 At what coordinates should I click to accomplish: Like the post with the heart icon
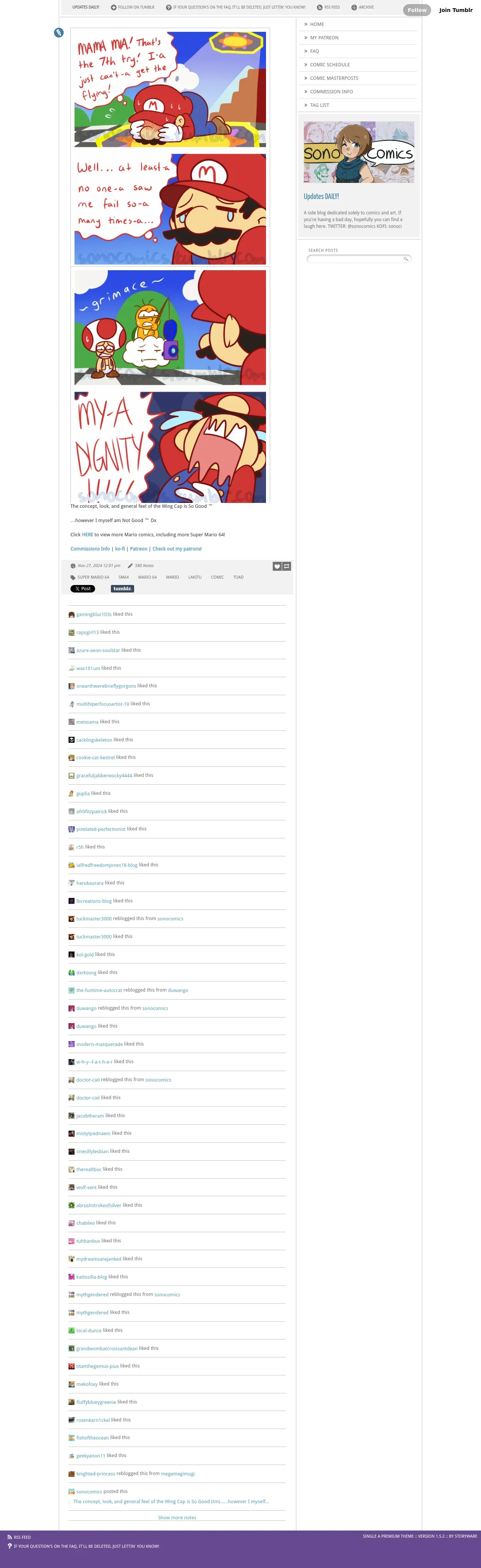coord(277,566)
